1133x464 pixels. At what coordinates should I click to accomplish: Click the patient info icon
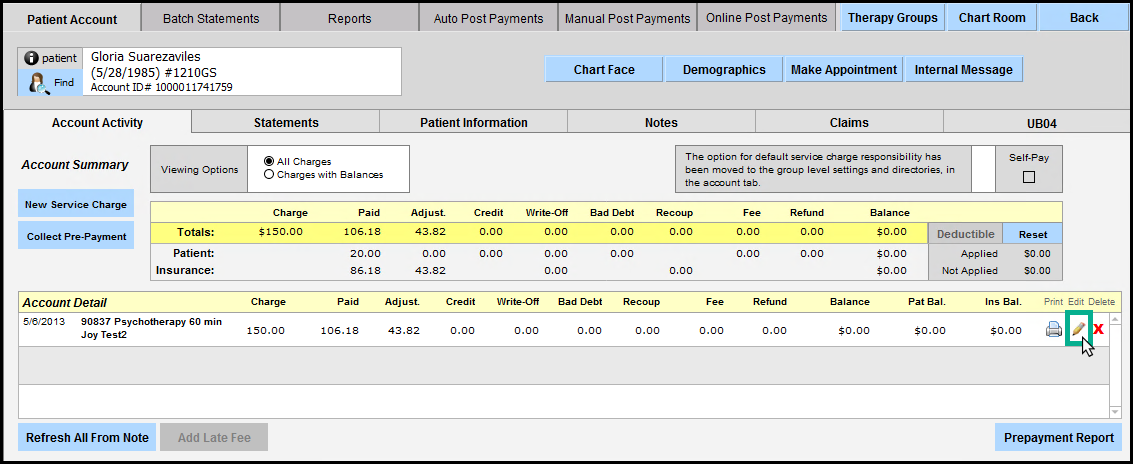point(31,59)
